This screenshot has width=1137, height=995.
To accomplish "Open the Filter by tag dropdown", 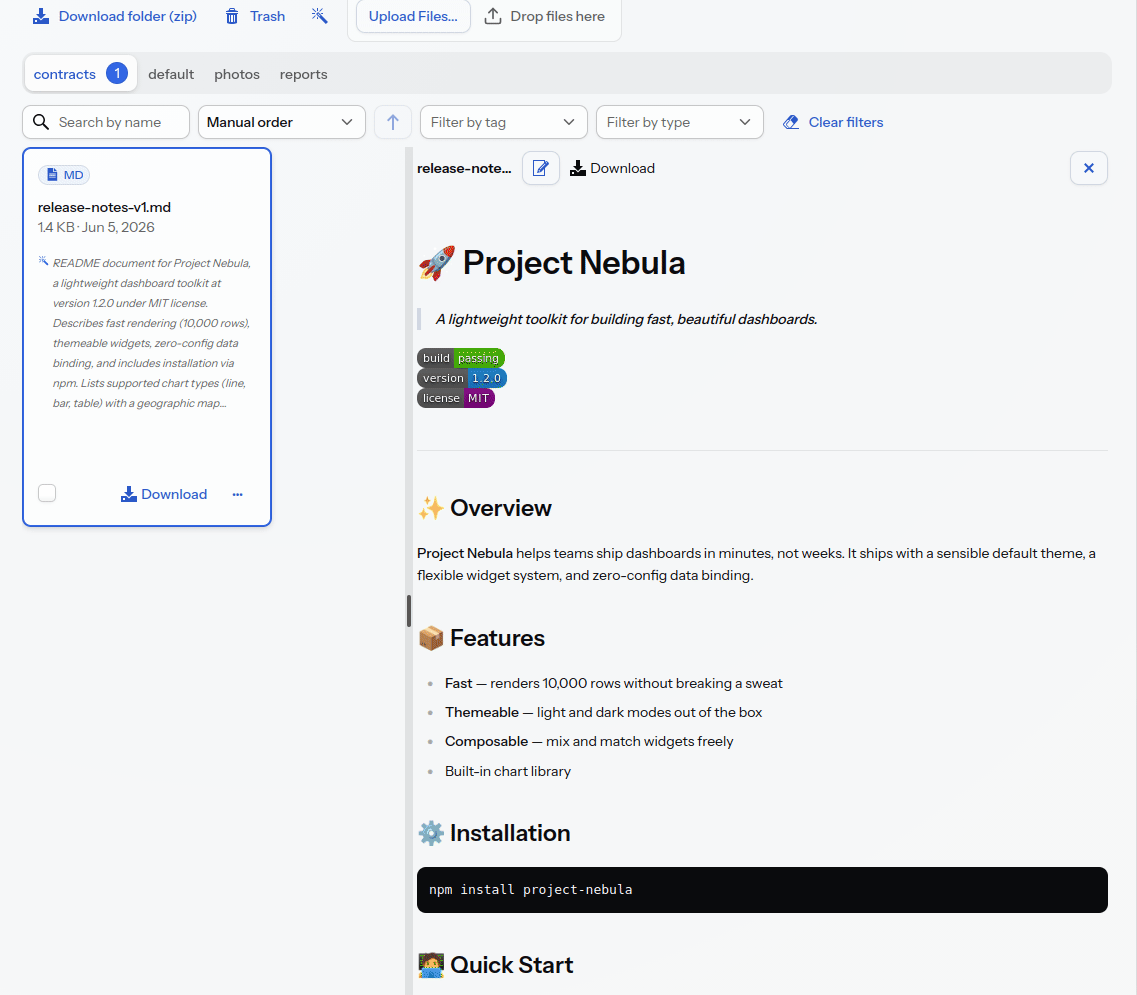I will click(x=503, y=122).
